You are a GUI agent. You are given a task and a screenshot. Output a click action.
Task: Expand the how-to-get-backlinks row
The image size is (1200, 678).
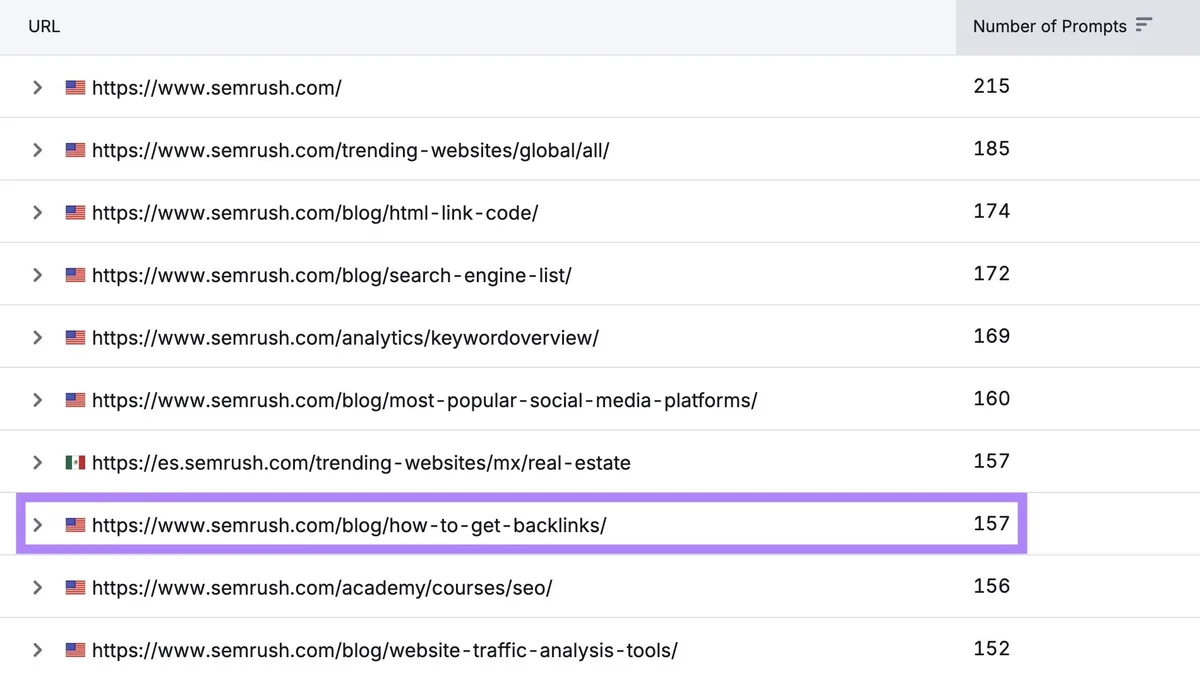tap(37, 525)
